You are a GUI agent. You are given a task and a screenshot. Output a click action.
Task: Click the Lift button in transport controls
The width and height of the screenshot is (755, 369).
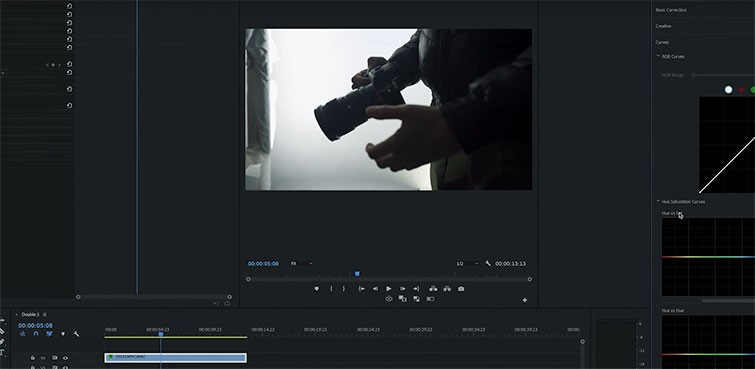click(433, 289)
